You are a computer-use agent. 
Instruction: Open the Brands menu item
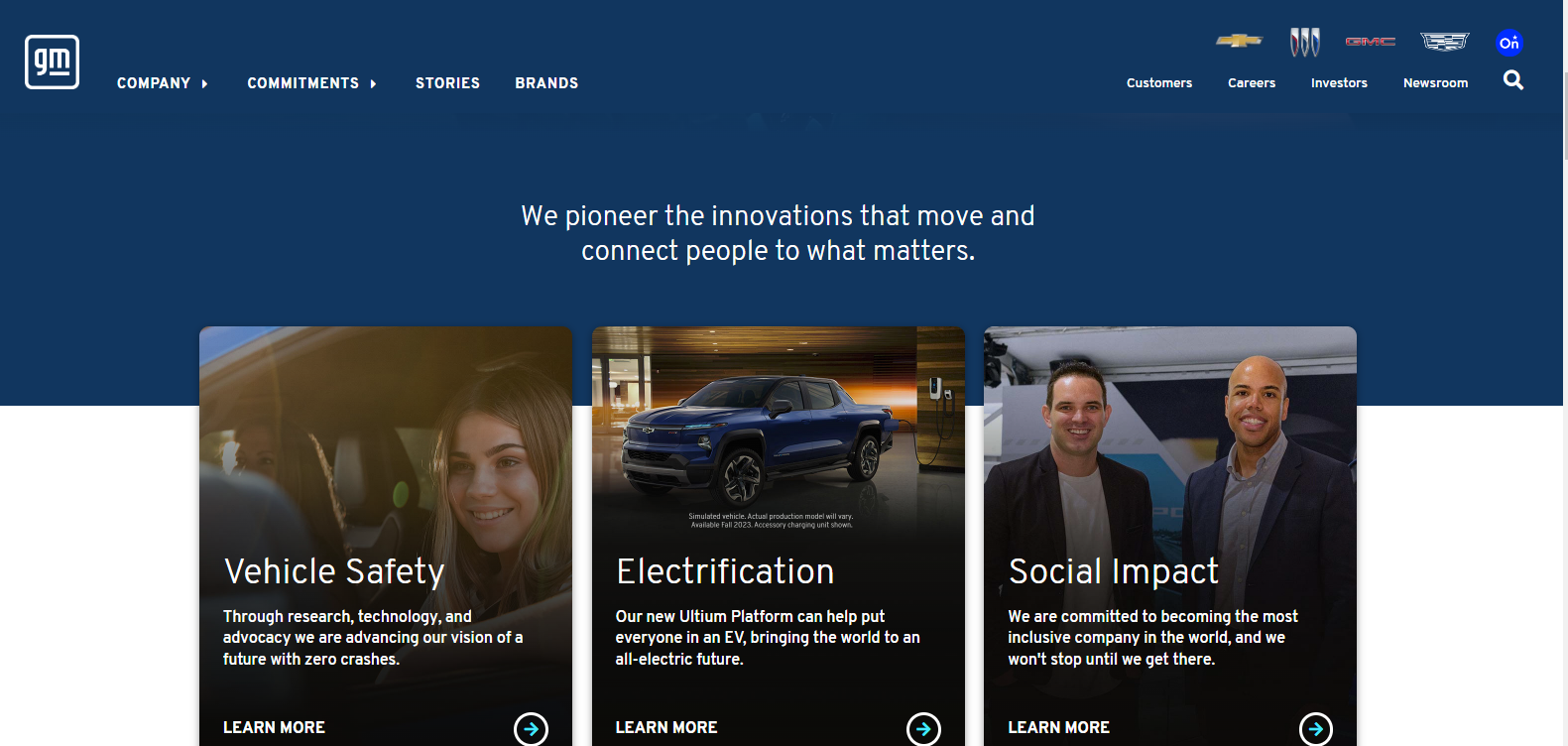pos(546,83)
